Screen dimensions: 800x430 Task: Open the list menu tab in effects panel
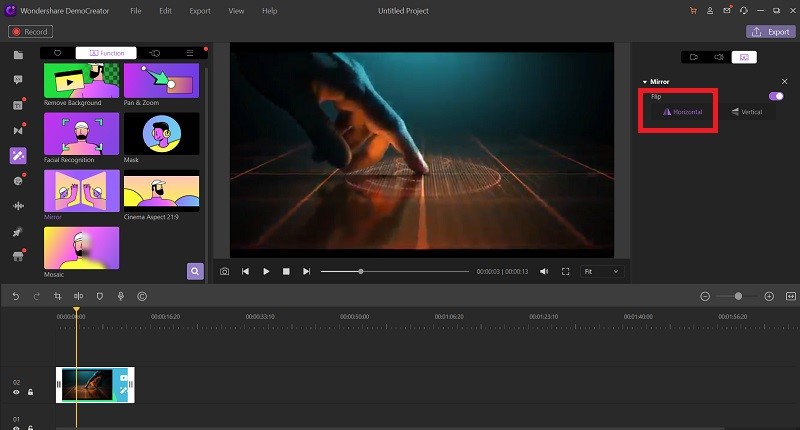tap(190, 53)
